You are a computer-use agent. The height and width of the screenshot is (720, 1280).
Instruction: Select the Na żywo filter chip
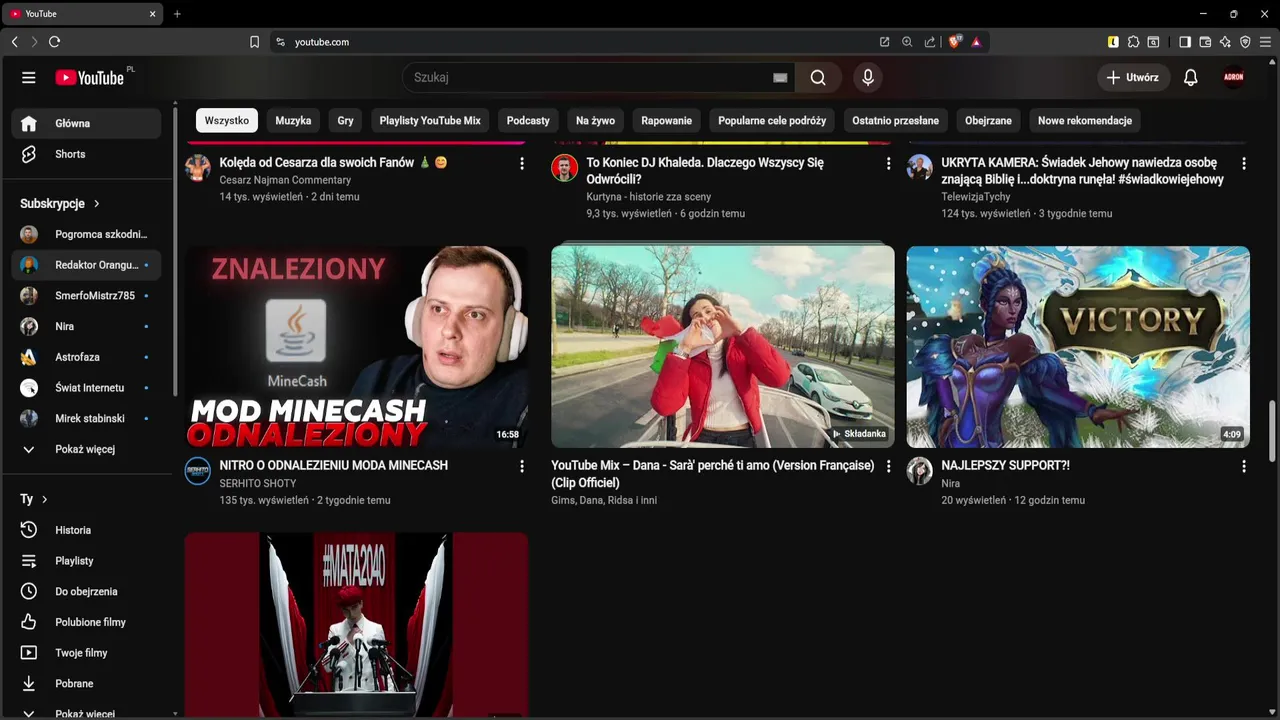(596, 120)
